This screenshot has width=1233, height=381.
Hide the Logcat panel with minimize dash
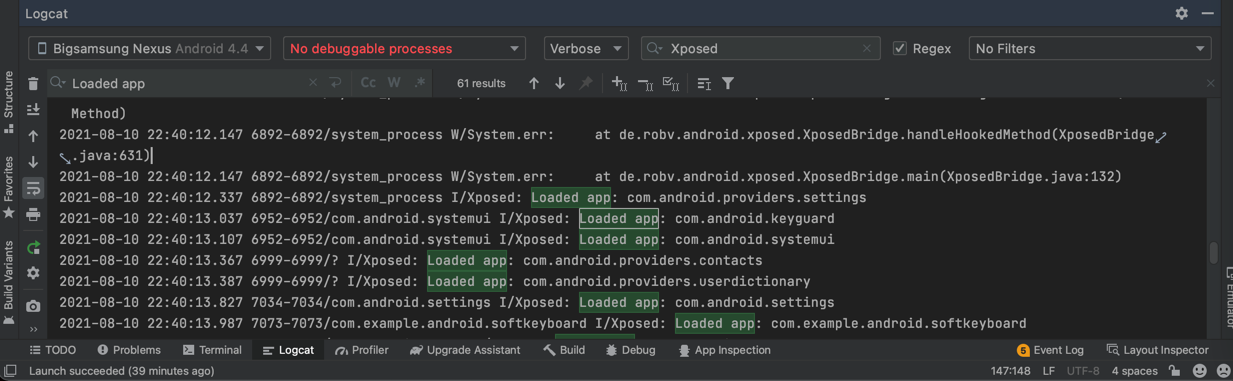click(1208, 14)
